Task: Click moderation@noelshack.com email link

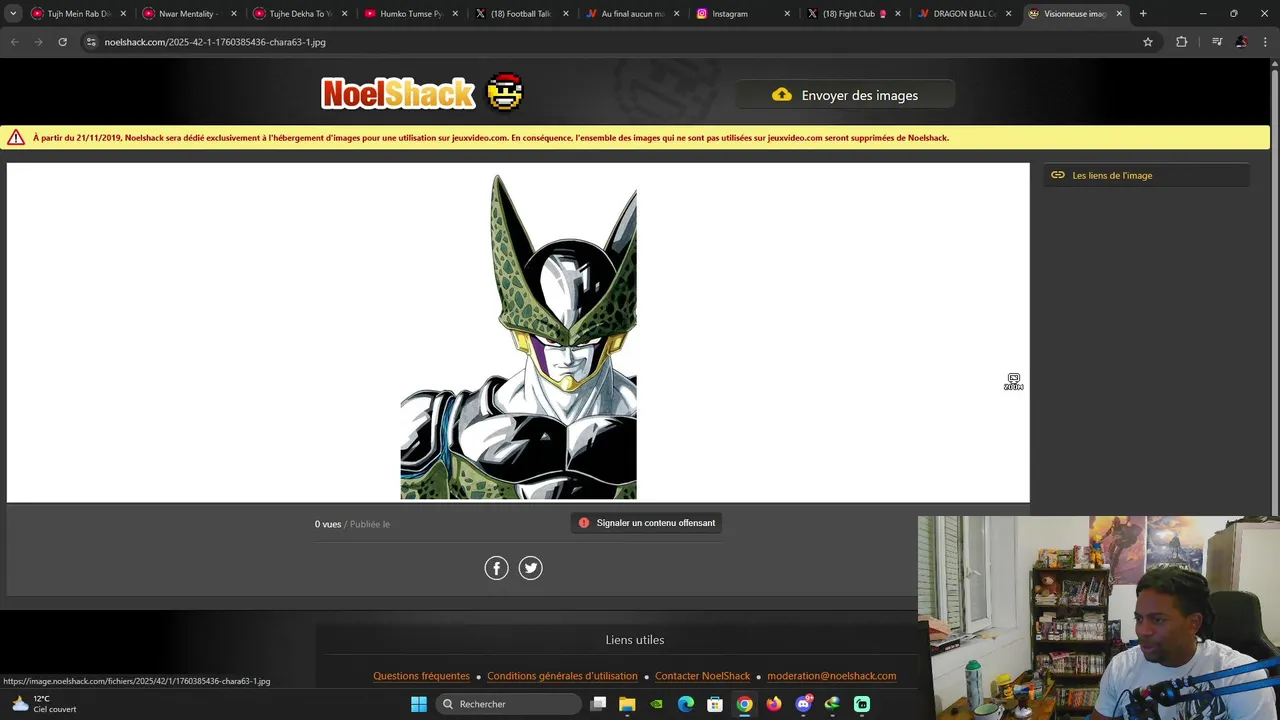Action: (832, 676)
